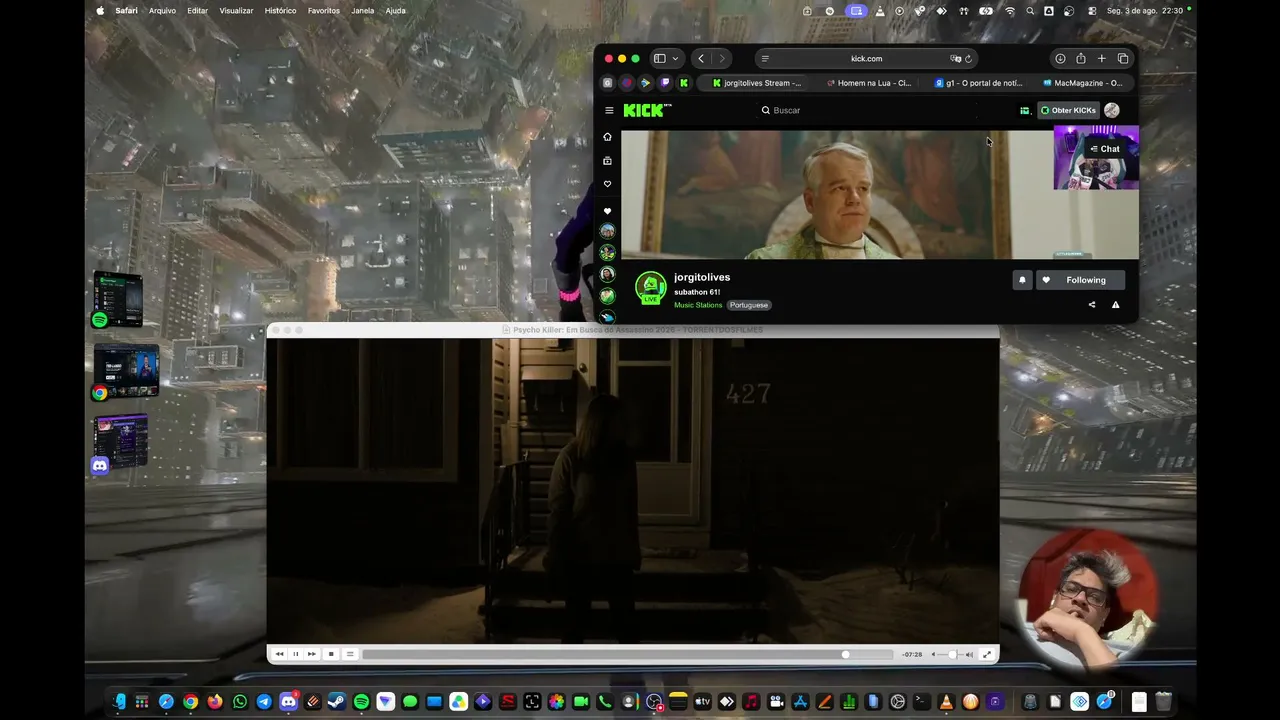
Task: Open the jorgitolives live avatar
Action: [651, 287]
